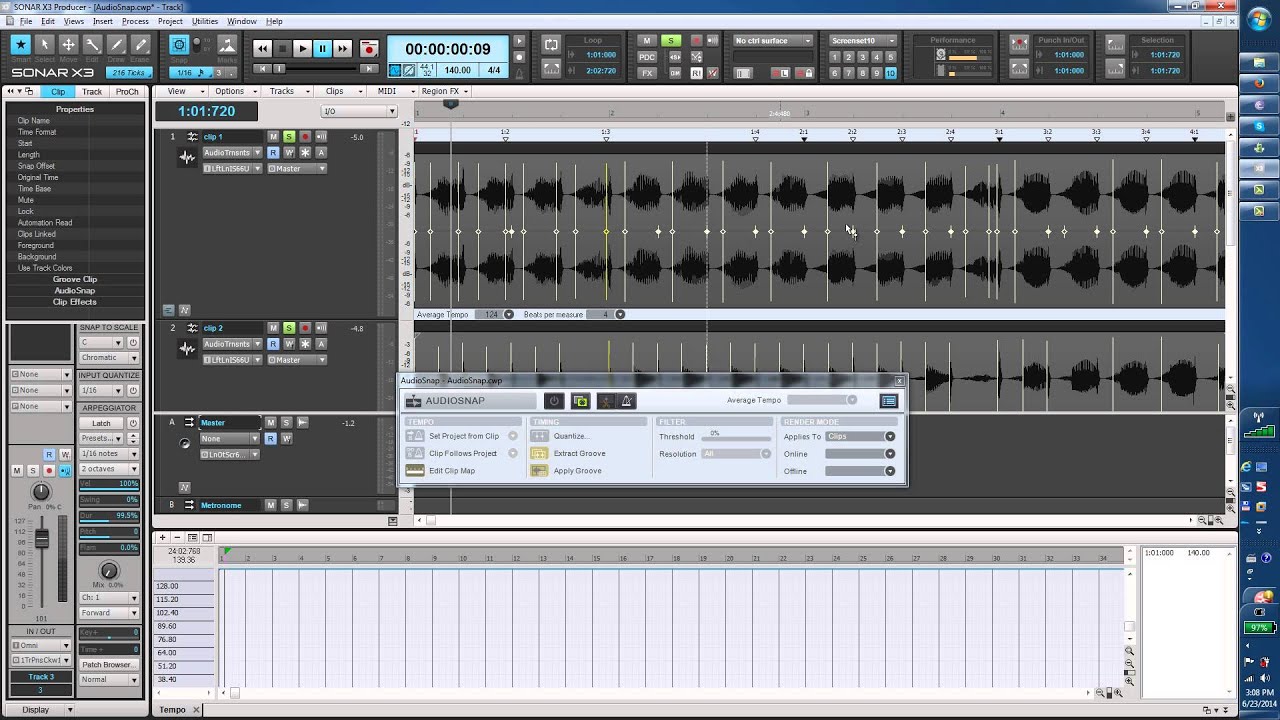1280x720 pixels.
Task: Open Region FX track view menu
Action: [445, 91]
